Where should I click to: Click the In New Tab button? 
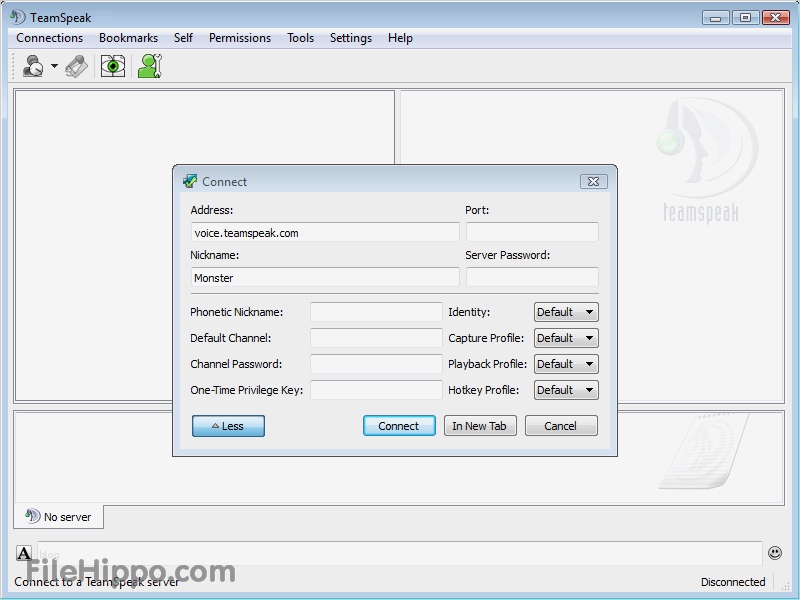480,426
